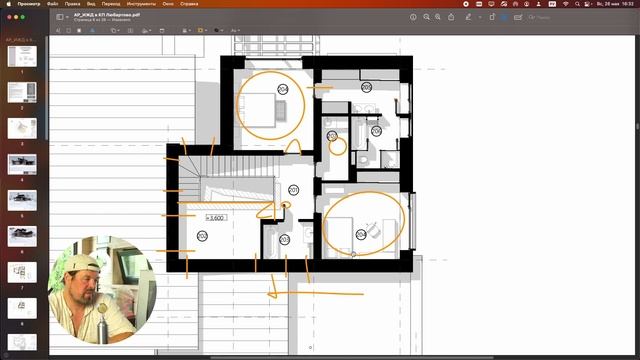
Task: Select page 6 thumbnail in sidebar
Action: 22,236
